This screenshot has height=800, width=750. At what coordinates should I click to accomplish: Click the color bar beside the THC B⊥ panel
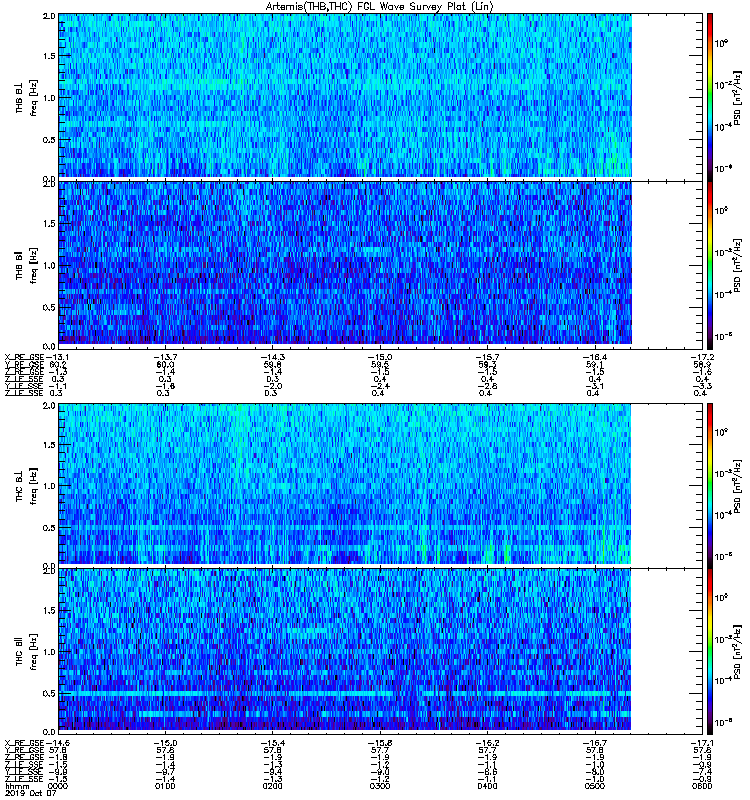(710, 485)
